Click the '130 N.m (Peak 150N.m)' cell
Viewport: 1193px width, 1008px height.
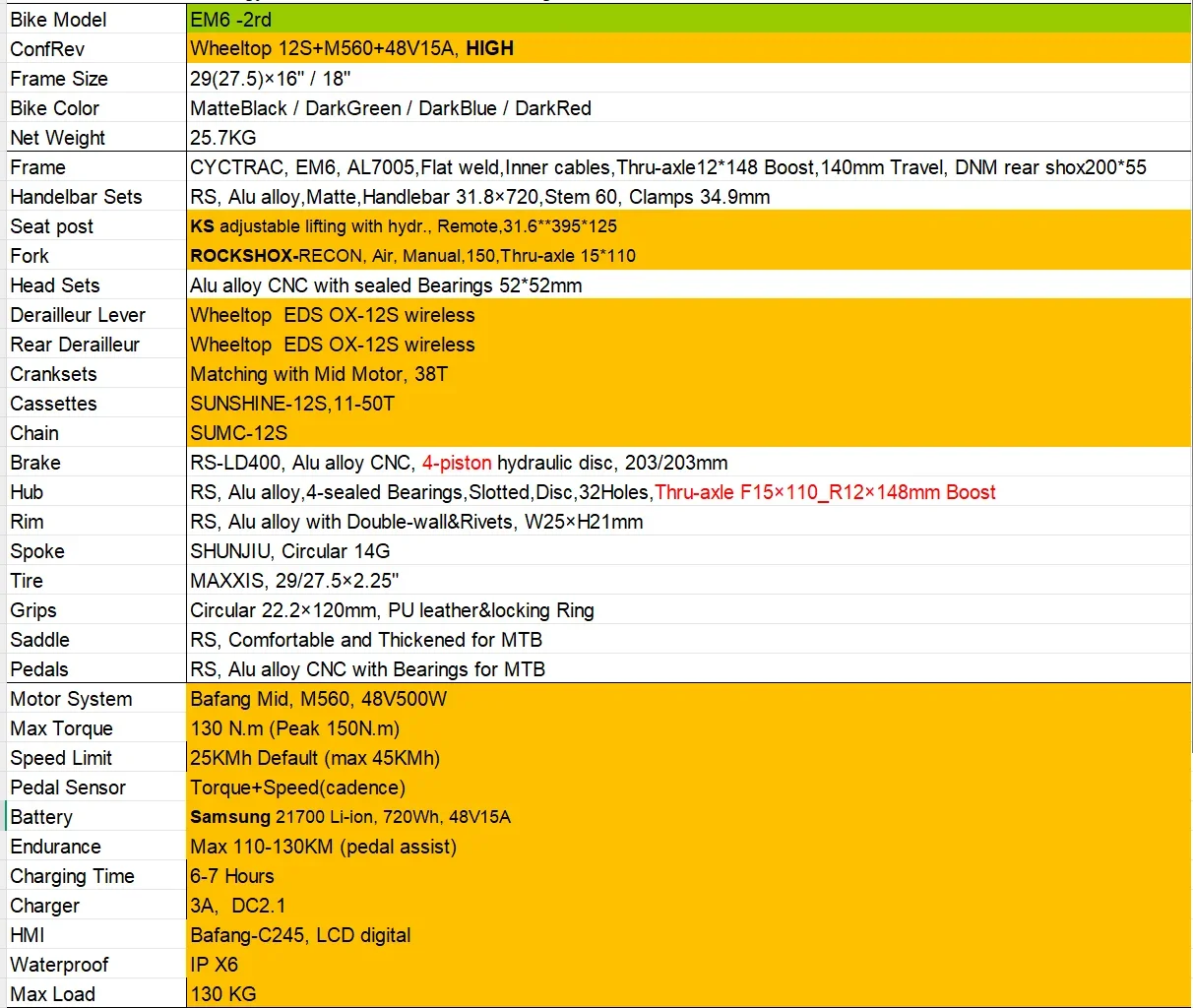[x=689, y=728]
